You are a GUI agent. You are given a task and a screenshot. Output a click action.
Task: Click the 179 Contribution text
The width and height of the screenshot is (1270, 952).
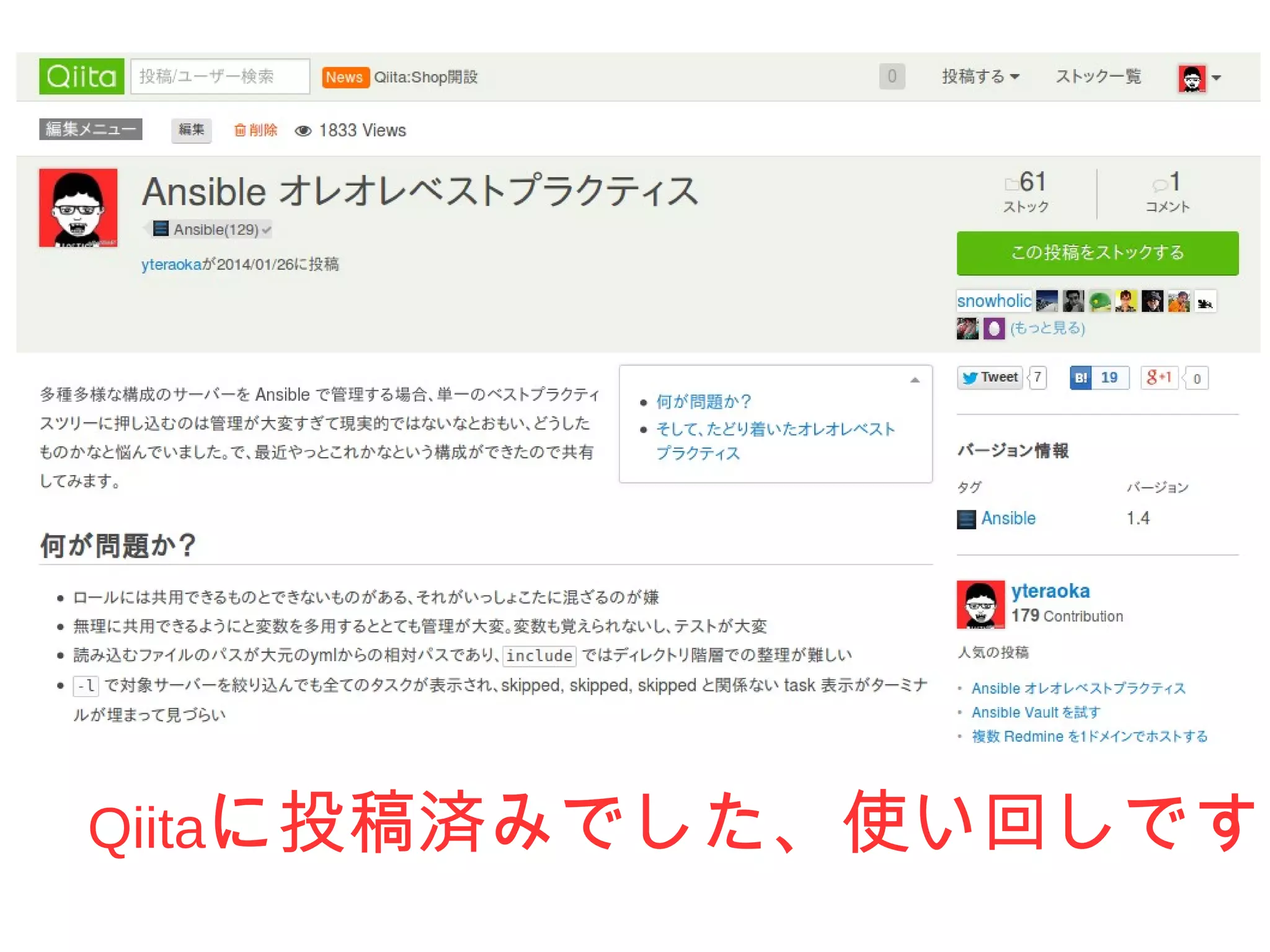click(1067, 616)
